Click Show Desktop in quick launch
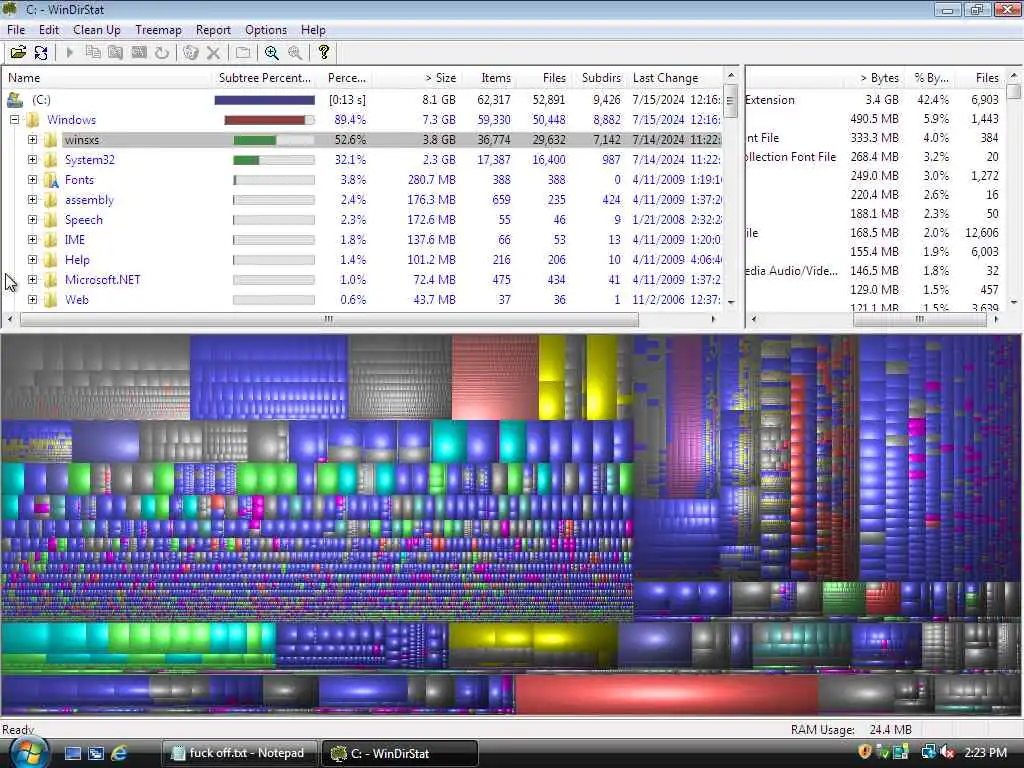The width and height of the screenshot is (1024, 768). (73, 753)
